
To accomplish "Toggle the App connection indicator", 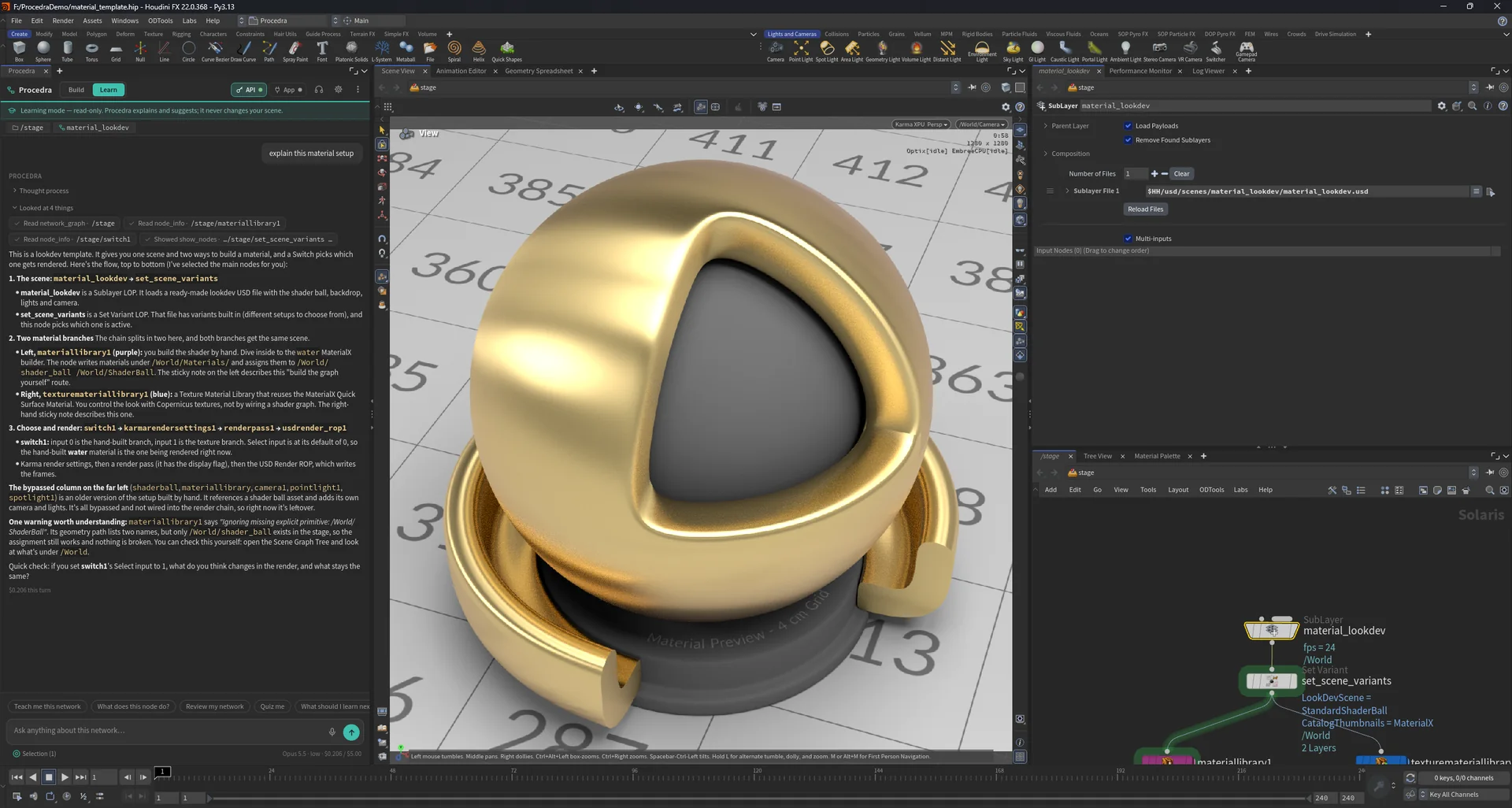I will coord(289,90).
